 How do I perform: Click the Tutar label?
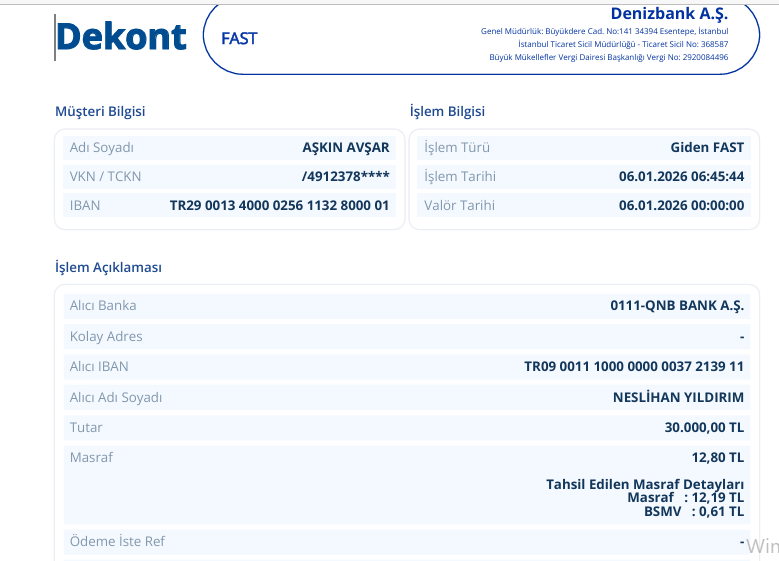86,427
